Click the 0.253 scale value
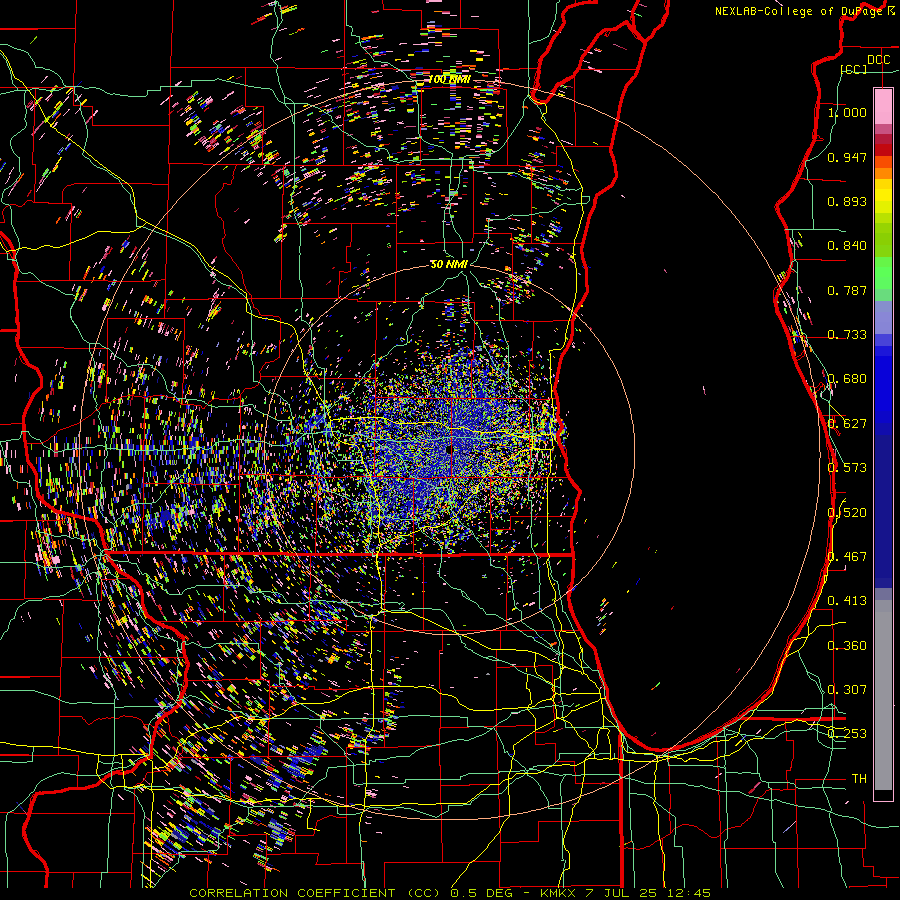Screen dimensions: 900x900 tap(847, 734)
